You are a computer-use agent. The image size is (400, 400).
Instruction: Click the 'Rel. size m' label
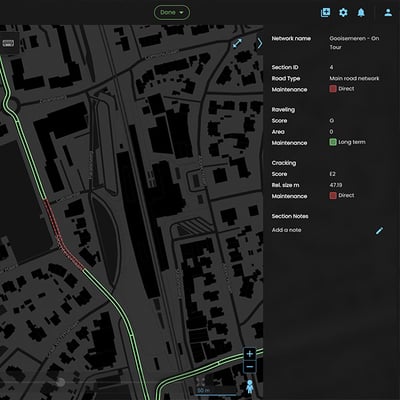(285, 185)
